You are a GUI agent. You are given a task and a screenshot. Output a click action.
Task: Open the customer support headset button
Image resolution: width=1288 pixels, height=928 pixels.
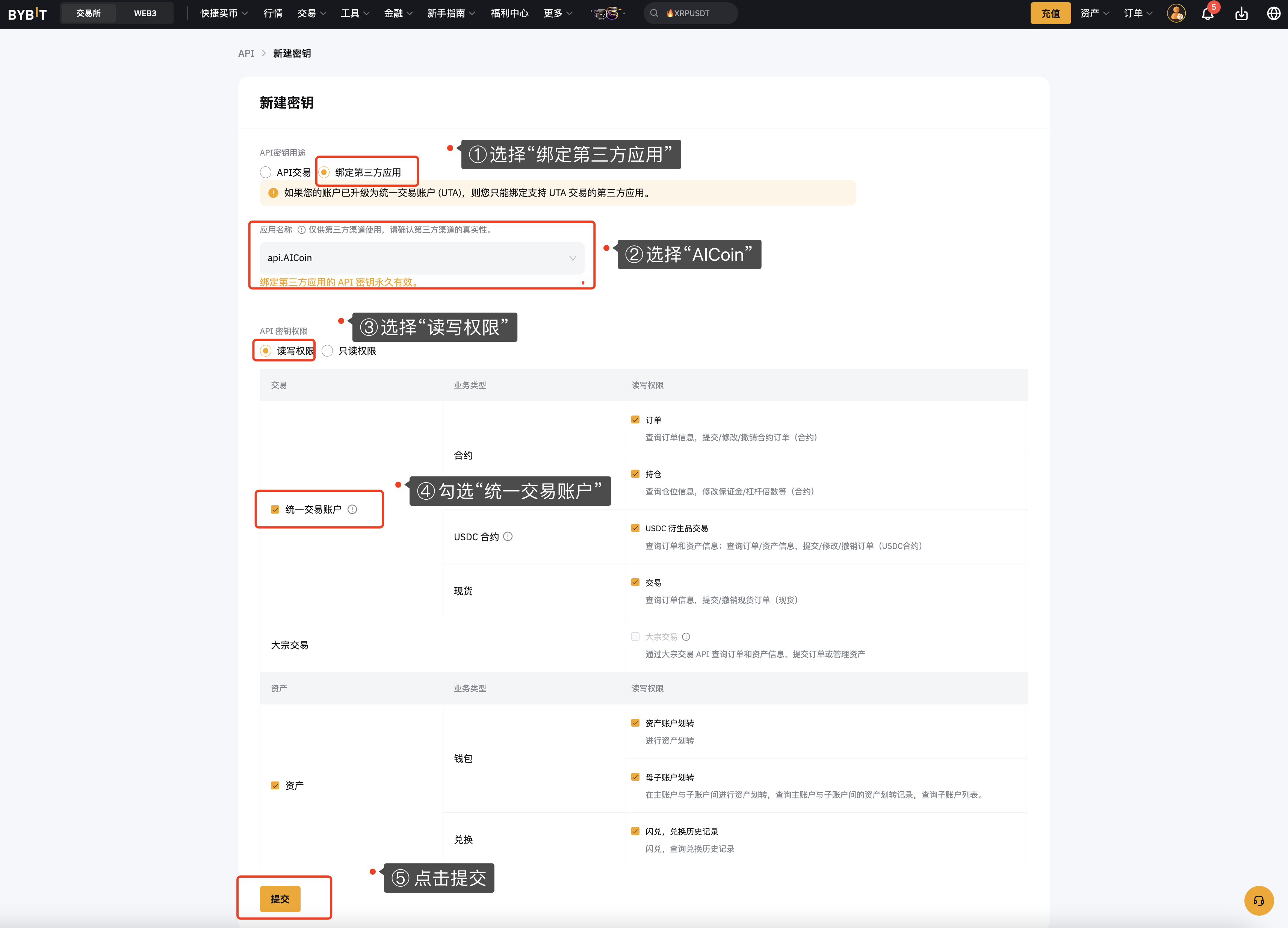pyautogui.click(x=1258, y=900)
